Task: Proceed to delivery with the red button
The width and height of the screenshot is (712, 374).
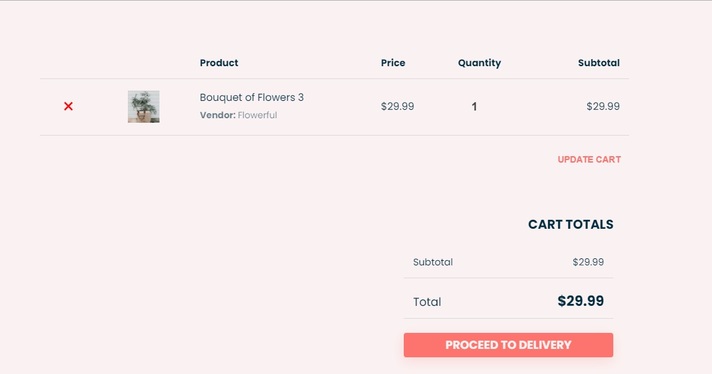Action: pos(508,345)
